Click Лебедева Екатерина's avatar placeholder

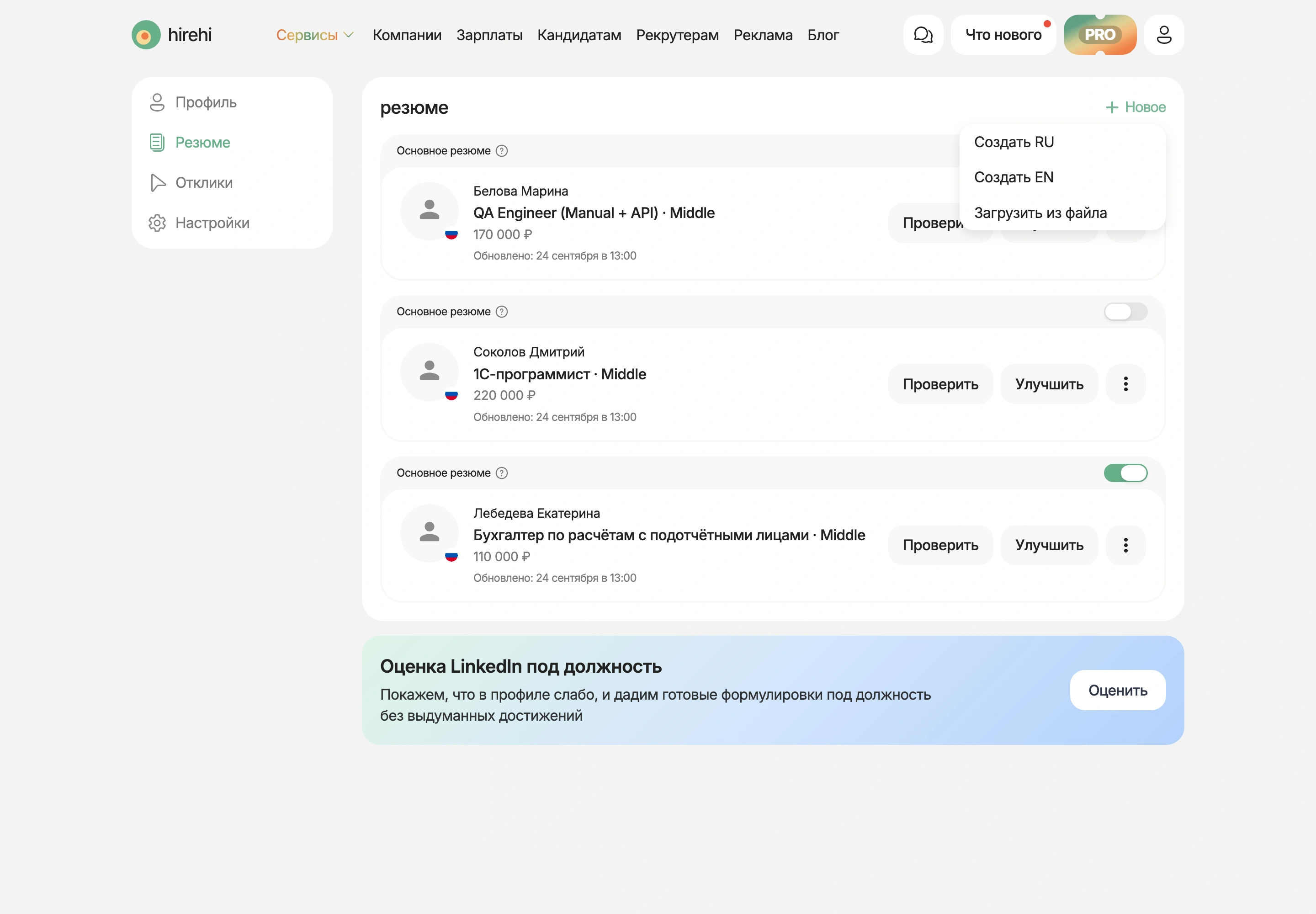click(430, 533)
